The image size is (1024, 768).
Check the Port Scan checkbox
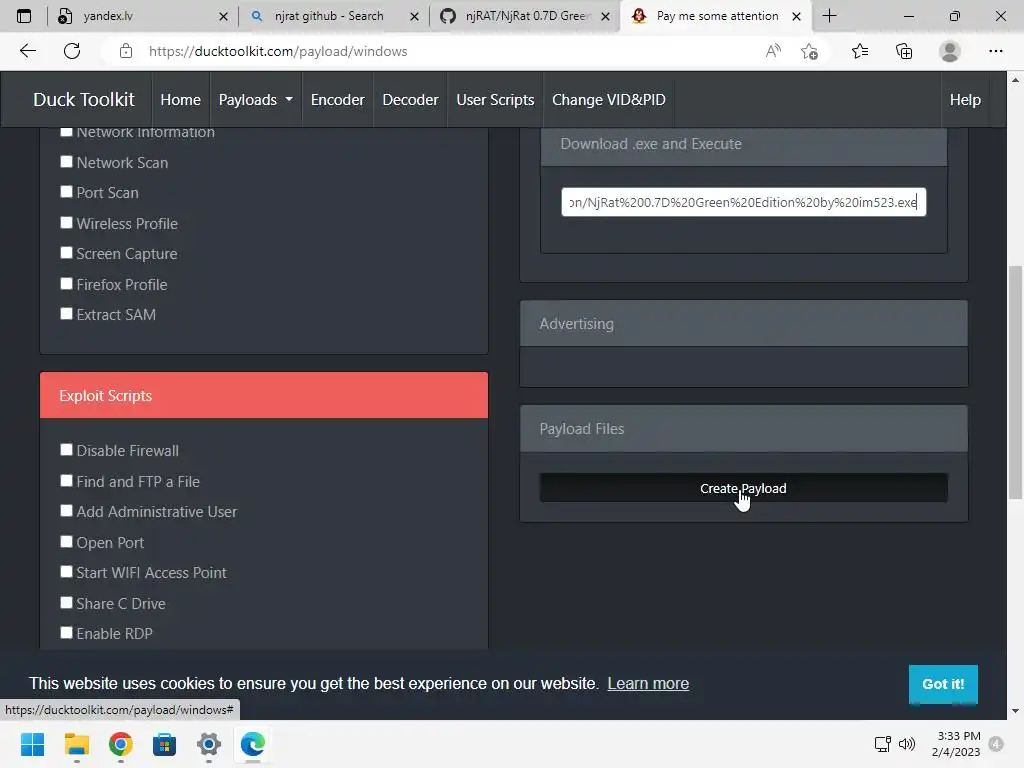(66, 191)
